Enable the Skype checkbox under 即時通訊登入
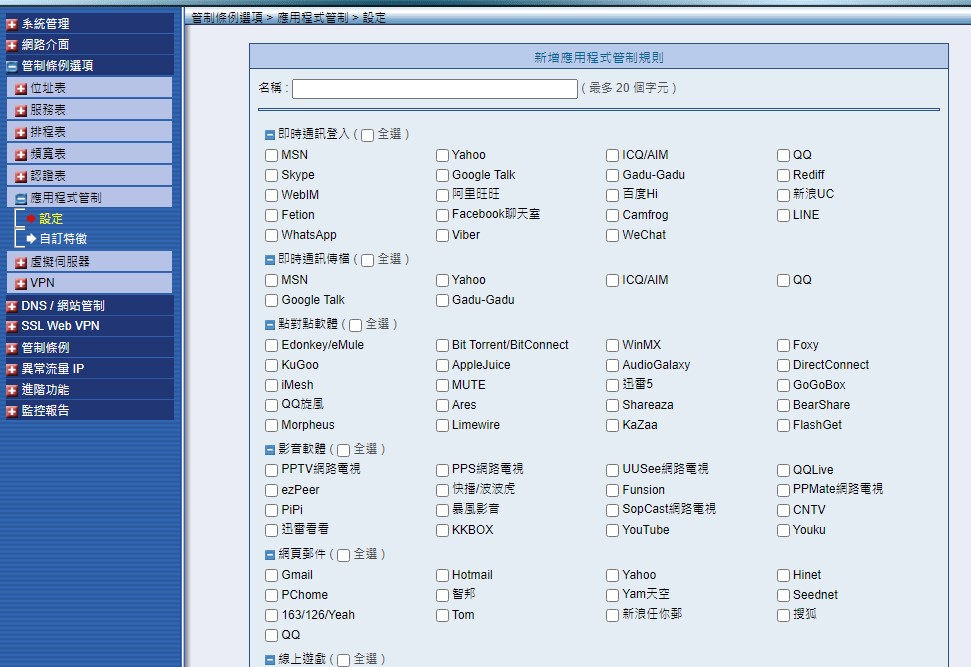 [x=271, y=175]
